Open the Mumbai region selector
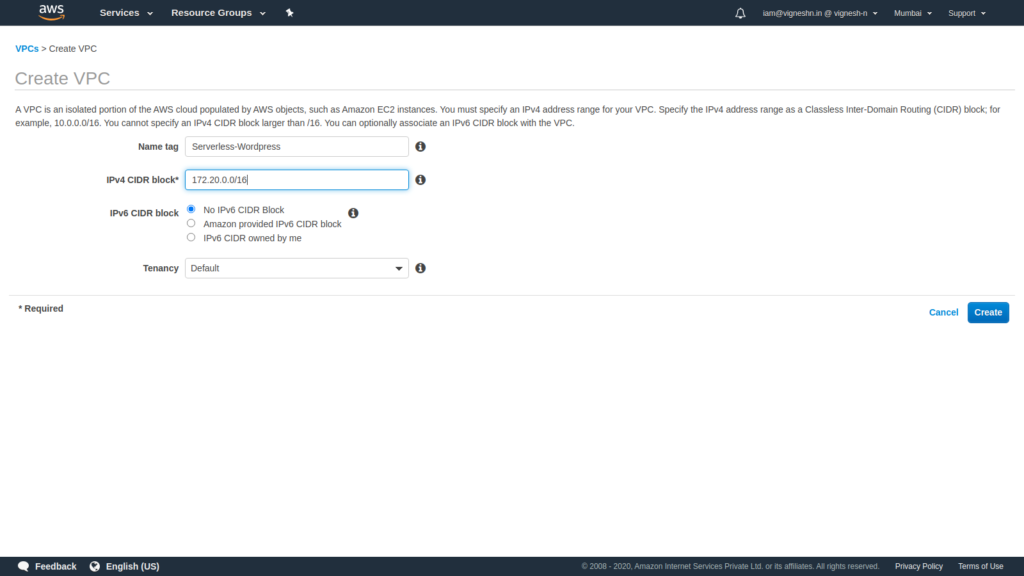This screenshot has height=576, width=1024. coord(912,13)
